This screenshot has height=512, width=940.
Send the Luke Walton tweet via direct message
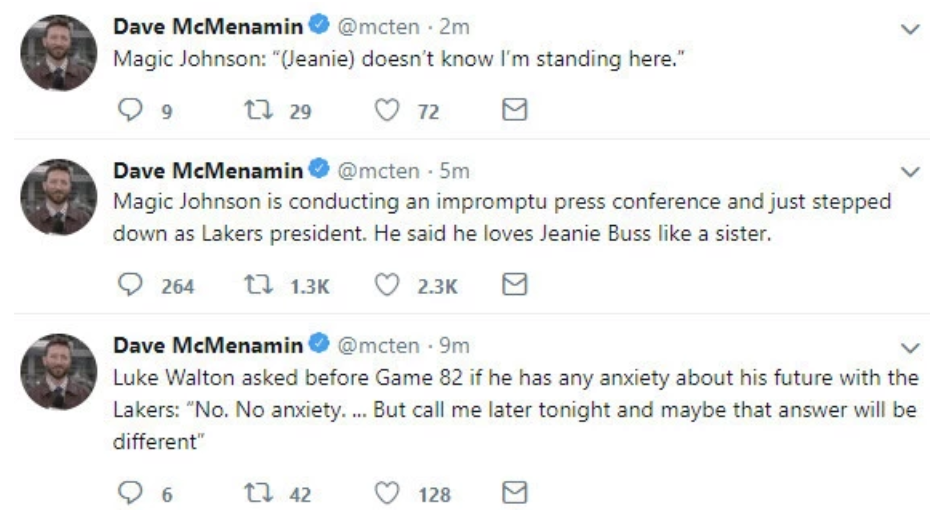coord(513,493)
